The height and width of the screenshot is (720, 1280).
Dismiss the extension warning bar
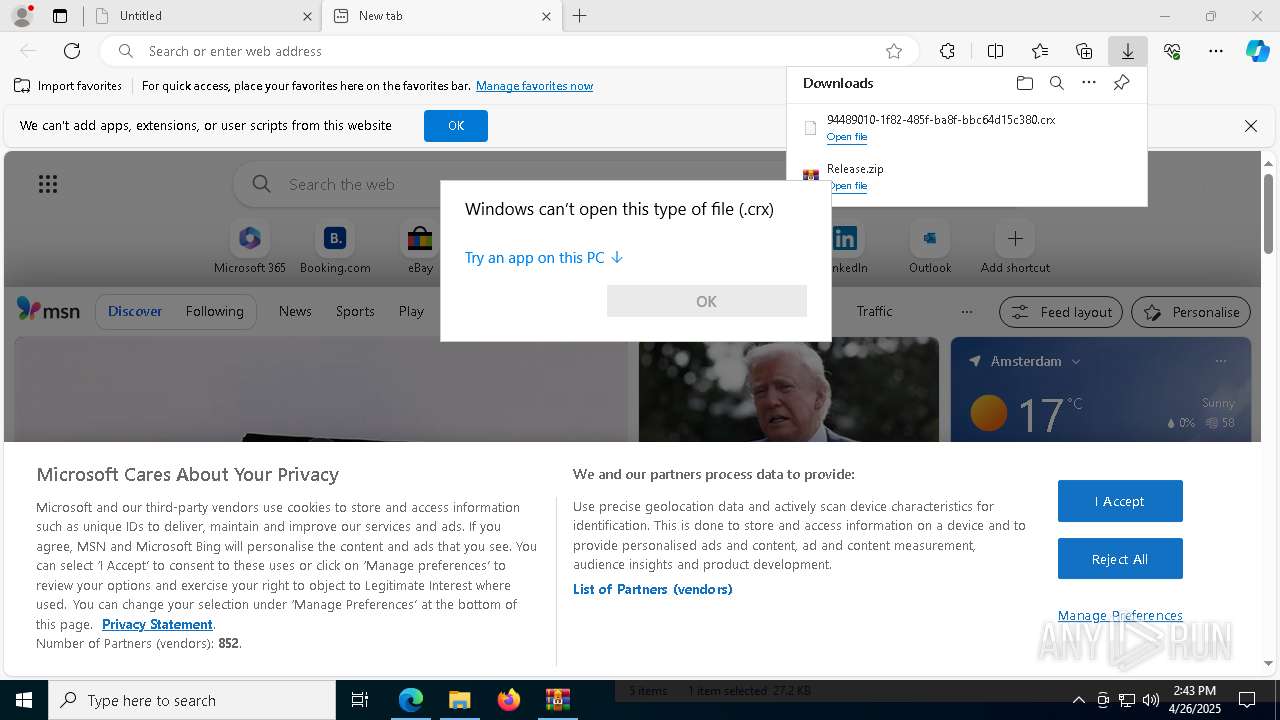point(1250,126)
